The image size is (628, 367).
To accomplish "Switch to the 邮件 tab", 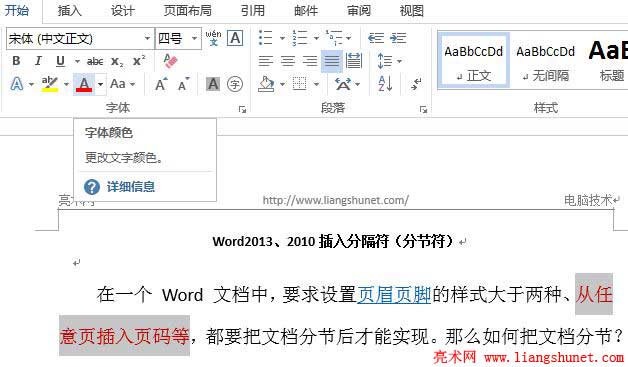I will coord(306,10).
